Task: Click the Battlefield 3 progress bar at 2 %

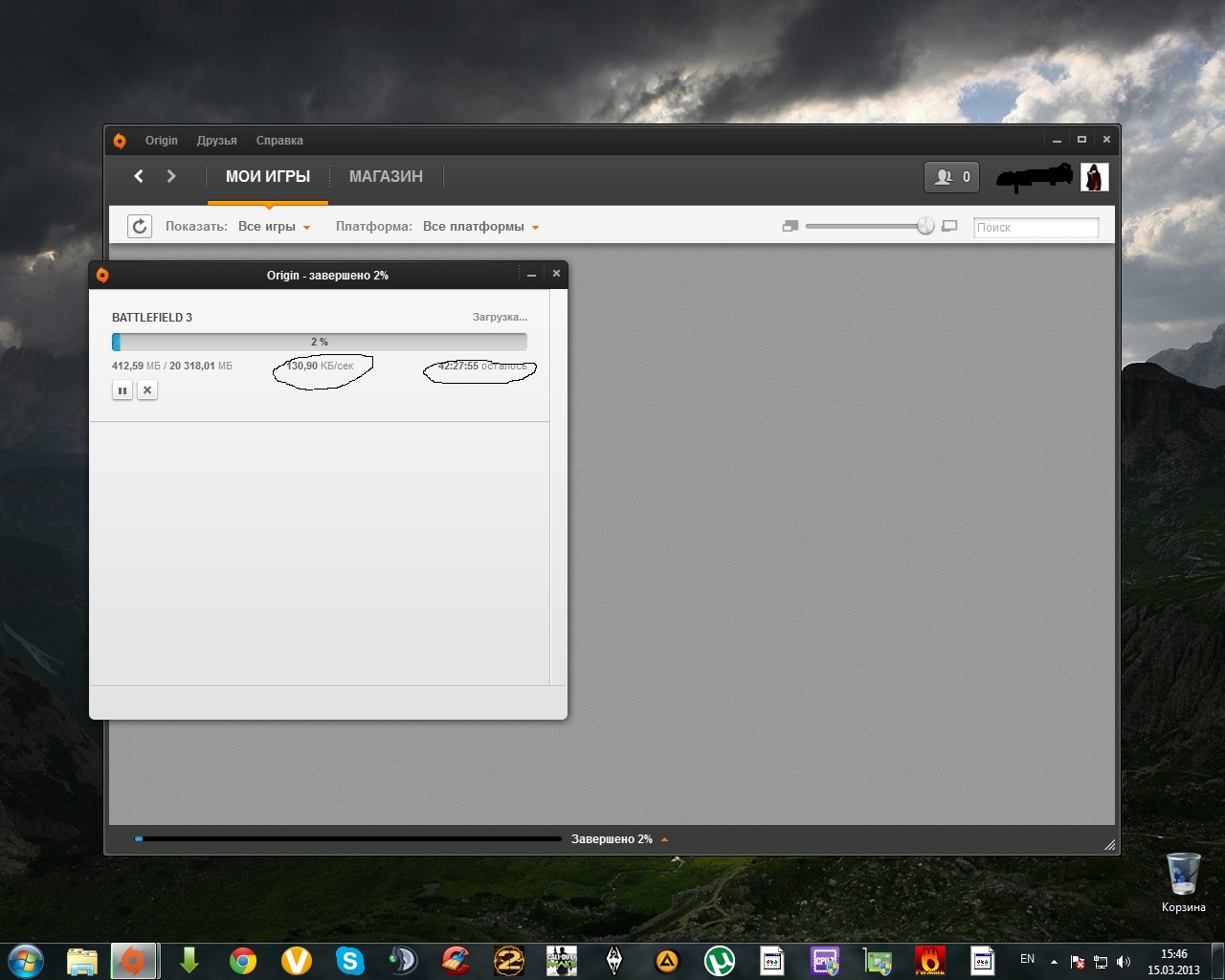Action: (320, 342)
